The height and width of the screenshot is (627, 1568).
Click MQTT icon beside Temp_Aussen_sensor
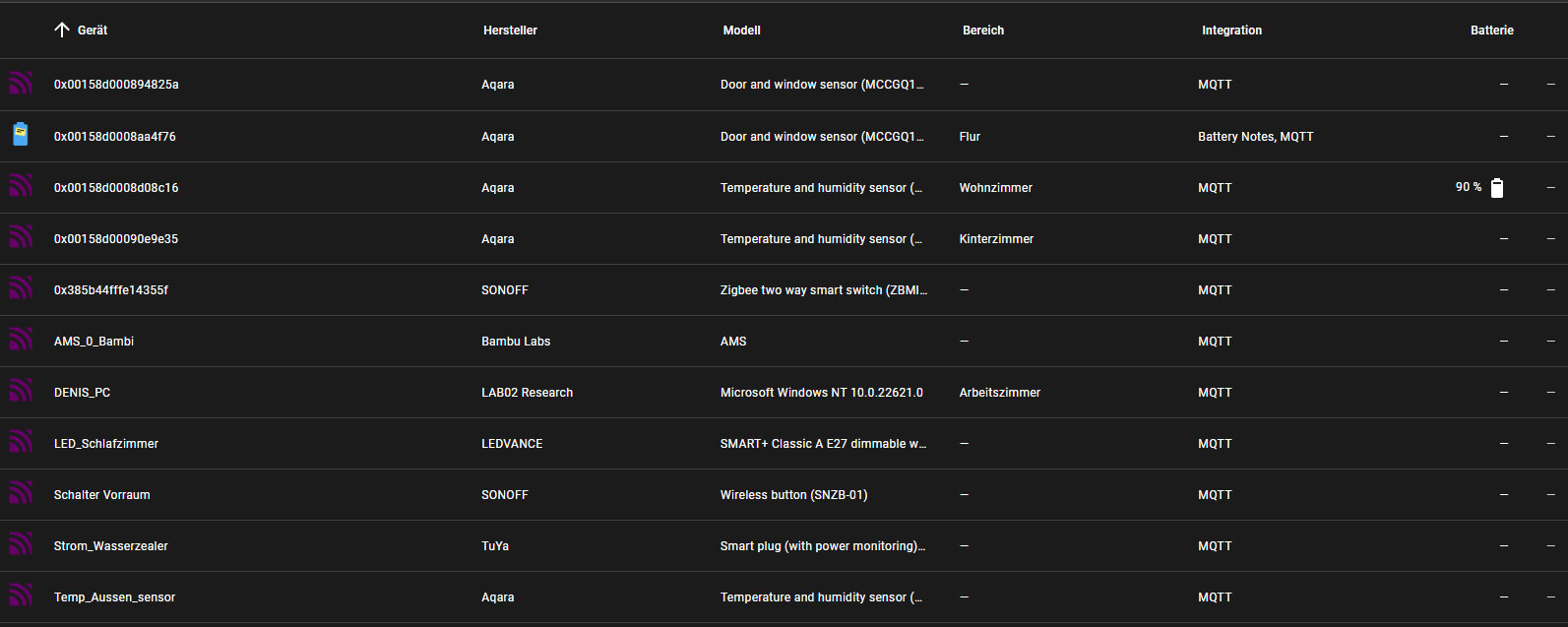21,596
